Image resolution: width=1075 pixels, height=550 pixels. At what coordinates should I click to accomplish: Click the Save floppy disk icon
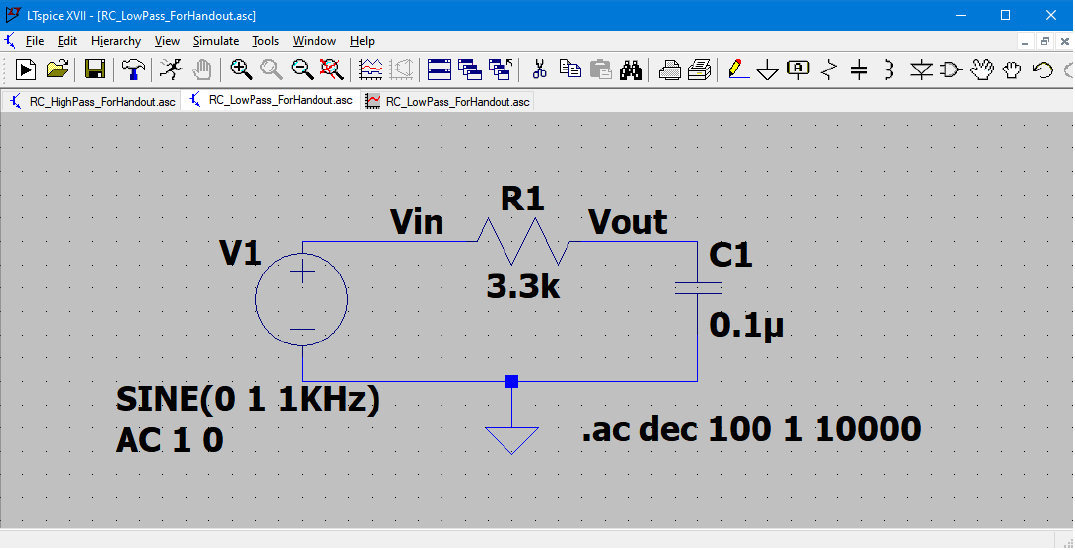[95, 69]
